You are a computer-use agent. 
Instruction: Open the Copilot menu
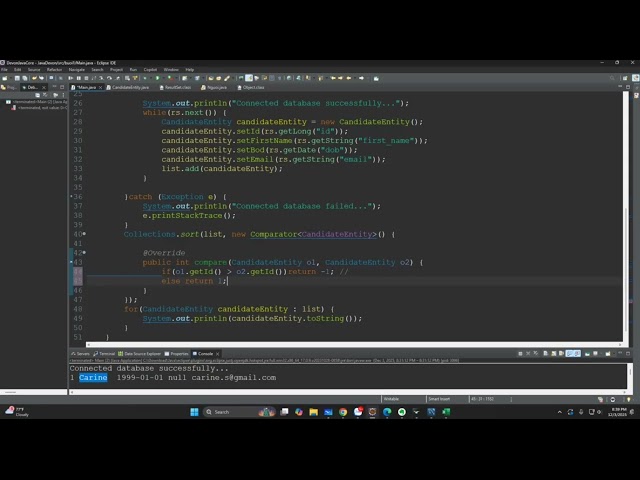point(150,70)
